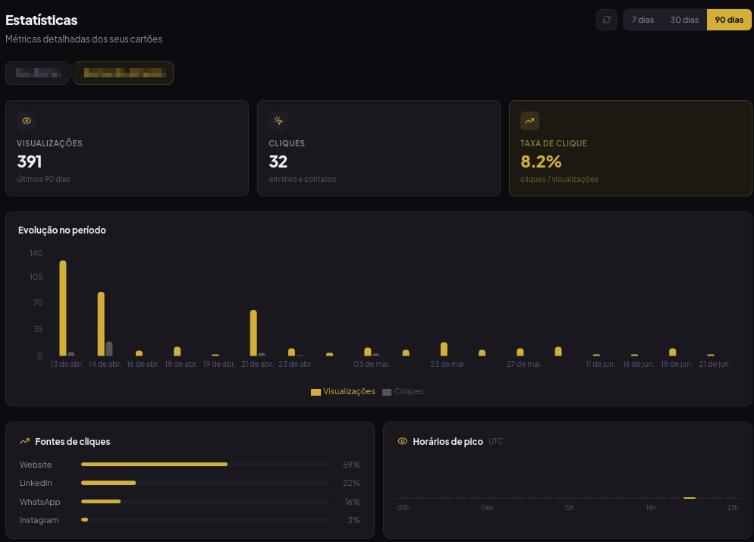Click the eye icon in Visualizações card
Screen dimensions: 754x542
tap(26, 121)
